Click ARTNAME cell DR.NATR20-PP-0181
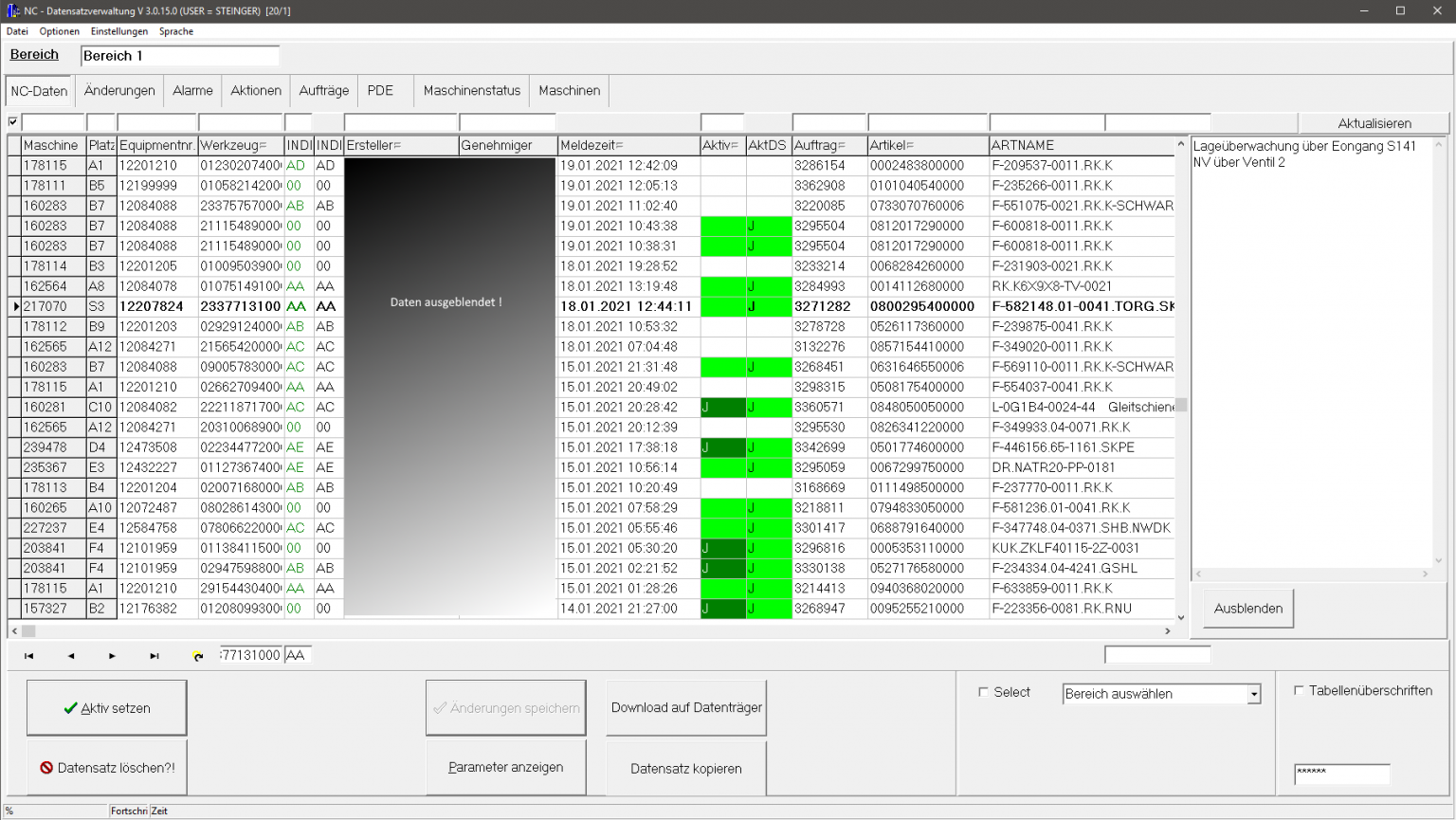 1082,467
